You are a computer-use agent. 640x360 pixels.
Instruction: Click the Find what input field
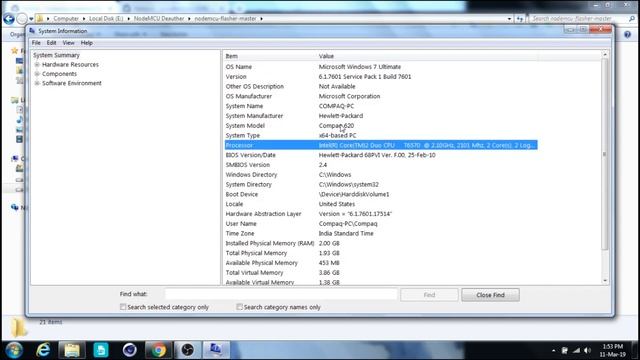281,294
